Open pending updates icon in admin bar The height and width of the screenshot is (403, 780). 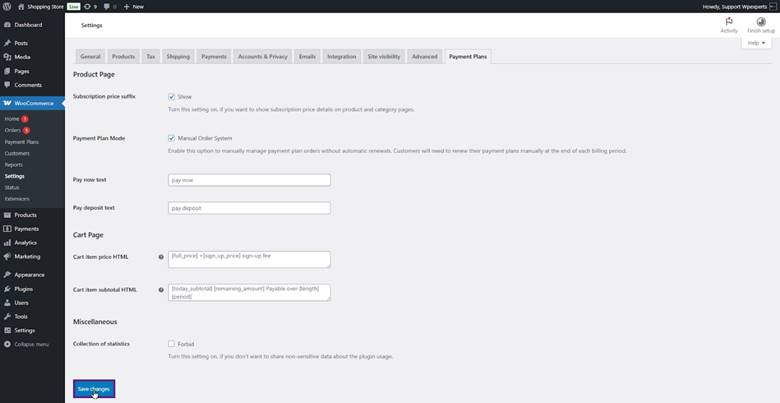pyautogui.click(x=88, y=6)
